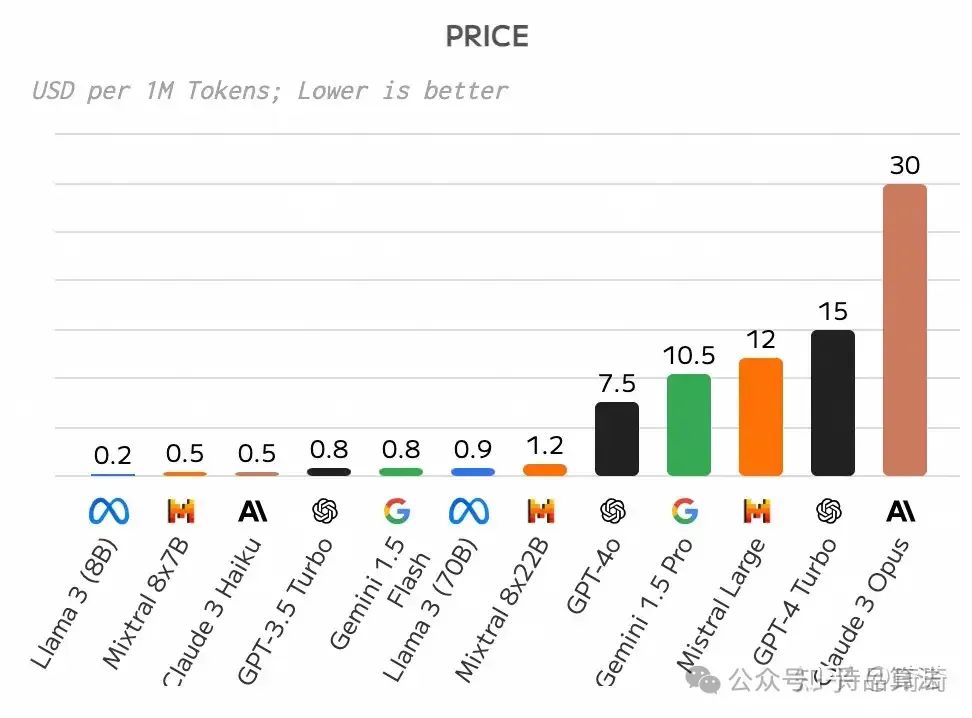Viewport: 972px width, 718px height.
Task: Click the Google logo for Gemini 1.5 Flash
Action: [397, 512]
